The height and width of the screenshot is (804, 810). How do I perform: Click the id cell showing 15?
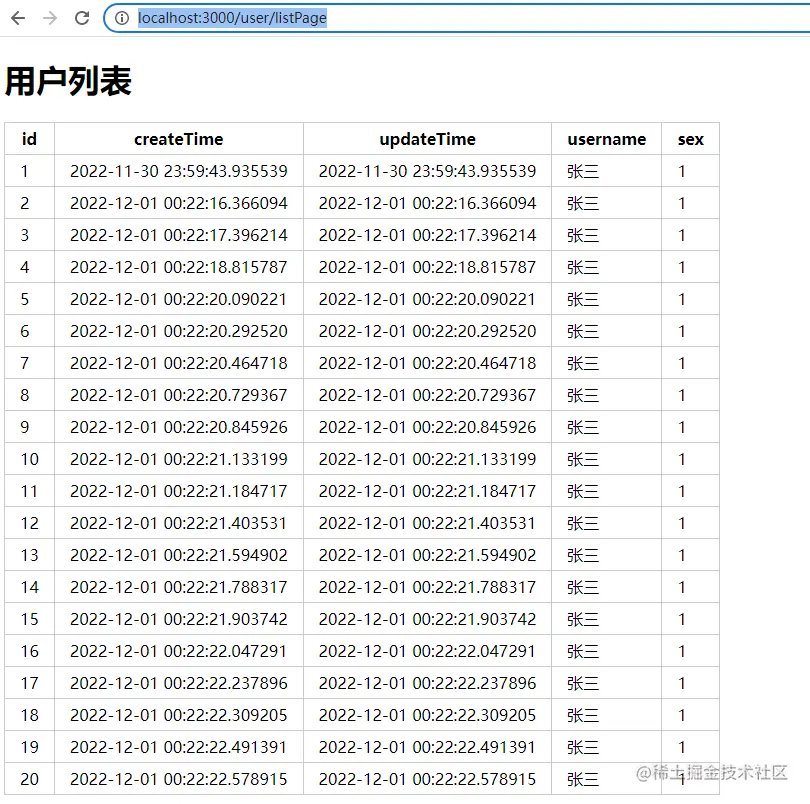pyautogui.click(x=29, y=619)
